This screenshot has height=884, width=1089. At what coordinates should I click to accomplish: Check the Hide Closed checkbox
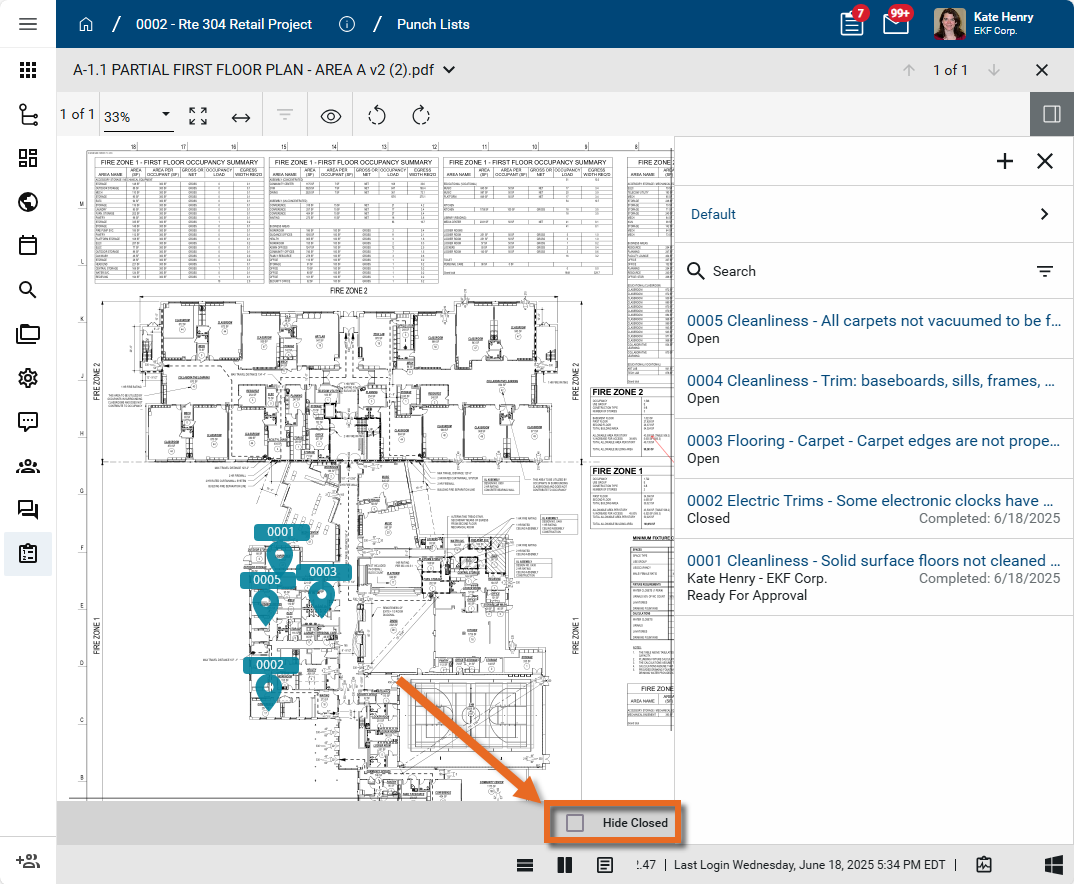575,823
